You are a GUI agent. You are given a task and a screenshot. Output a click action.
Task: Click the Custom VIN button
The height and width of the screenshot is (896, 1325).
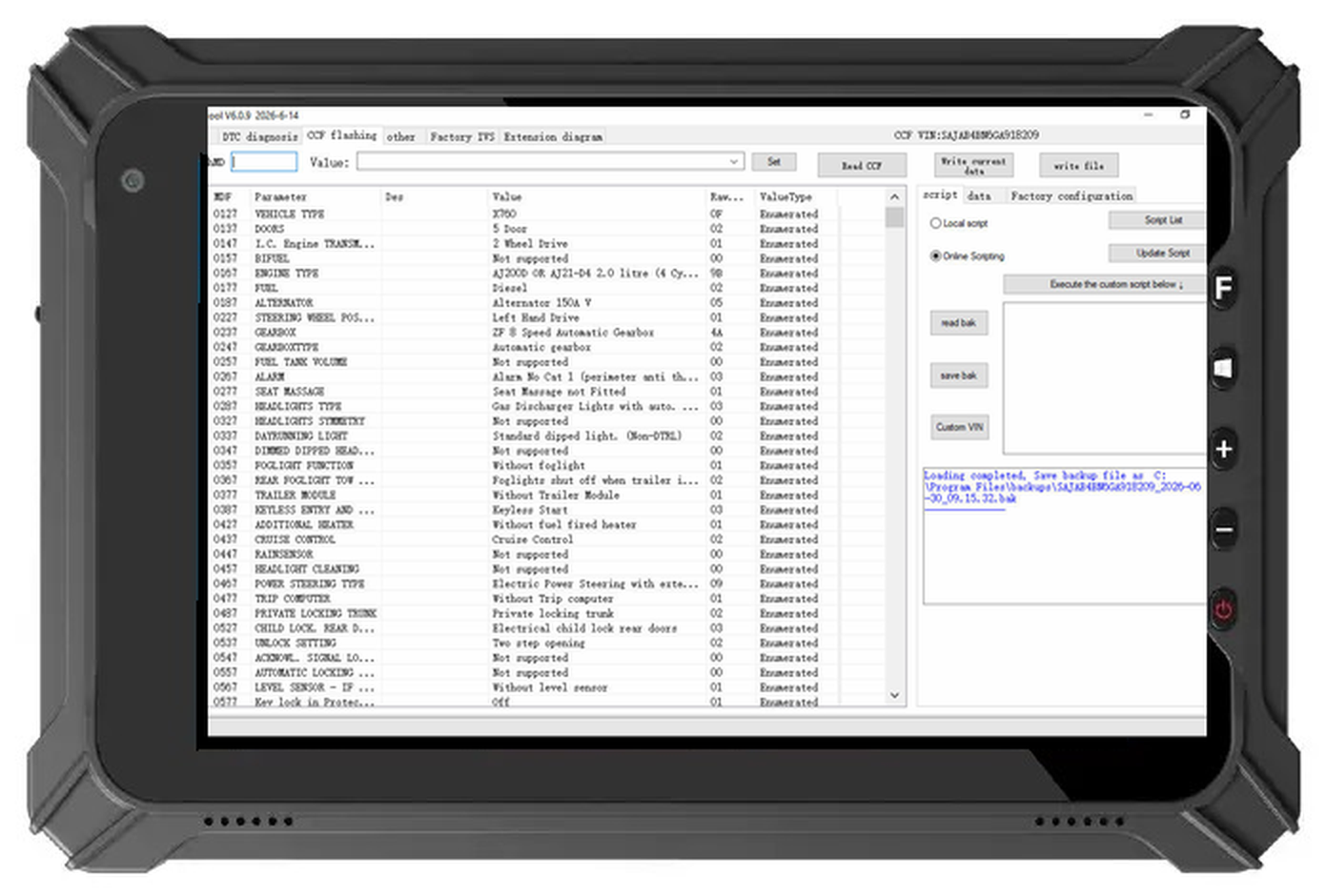click(x=959, y=427)
